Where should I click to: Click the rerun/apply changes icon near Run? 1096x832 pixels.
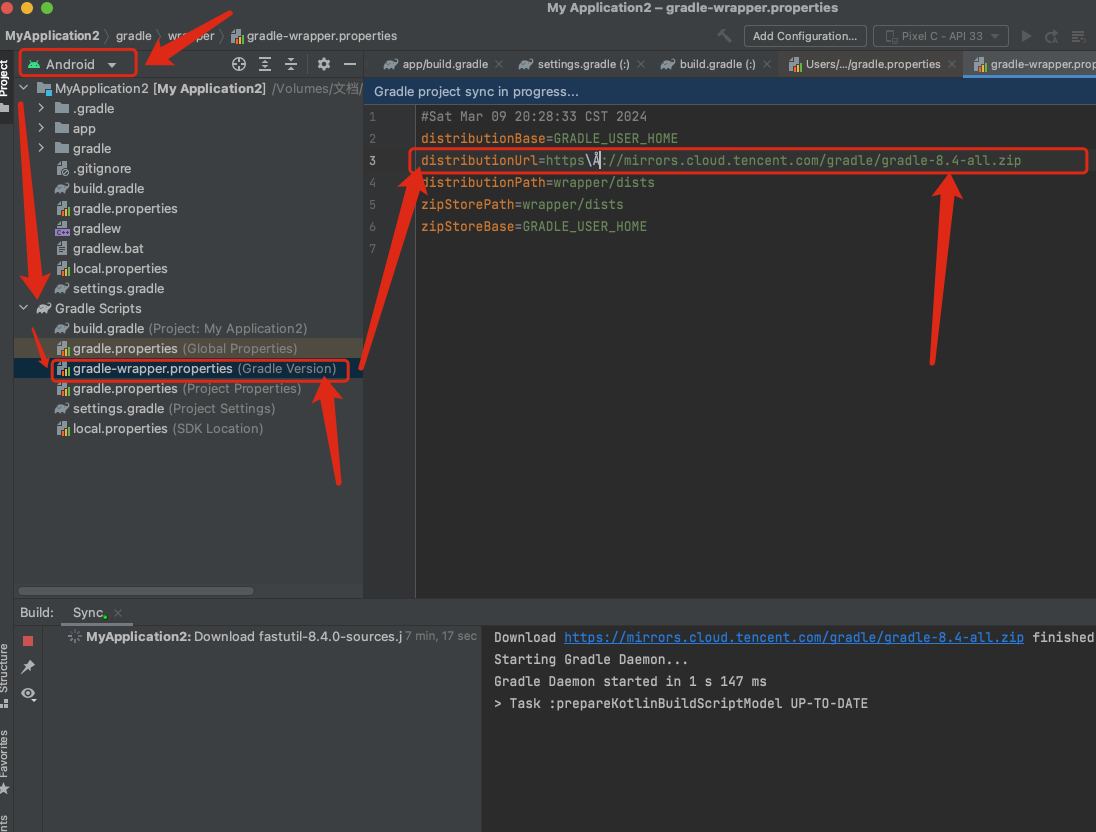coord(1051,36)
